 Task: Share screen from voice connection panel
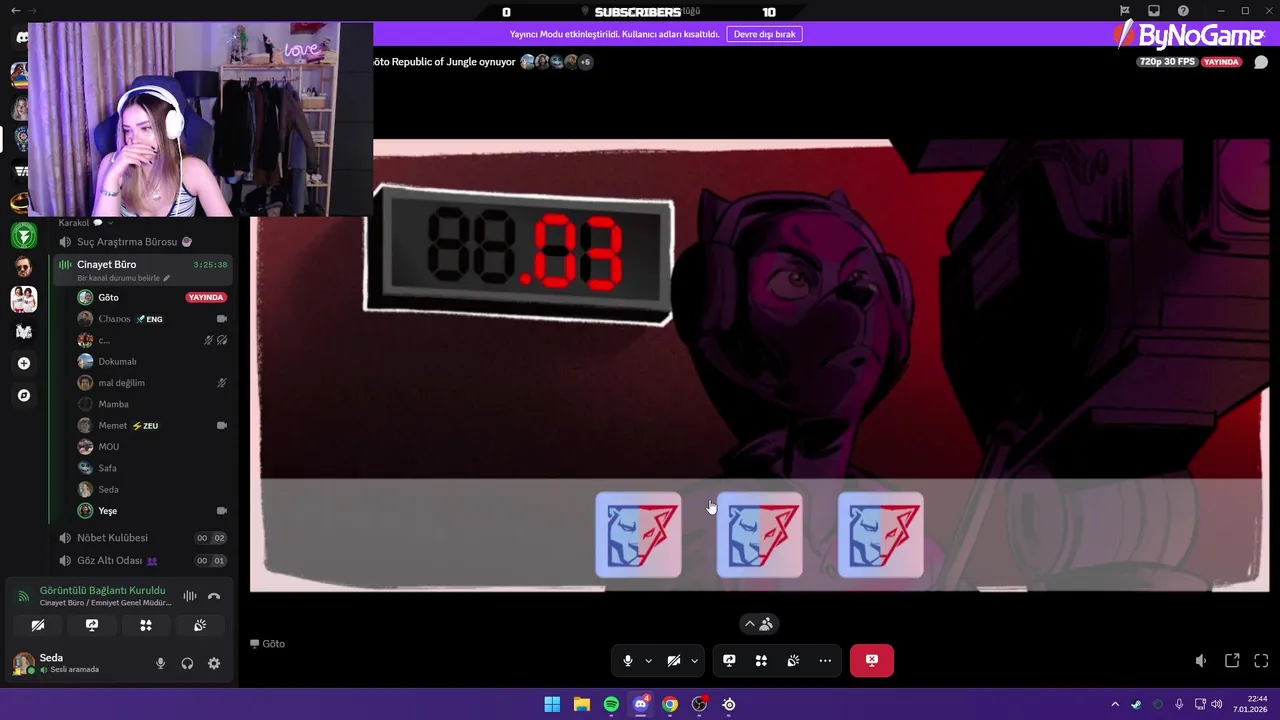pyautogui.click(x=92, y=625)
